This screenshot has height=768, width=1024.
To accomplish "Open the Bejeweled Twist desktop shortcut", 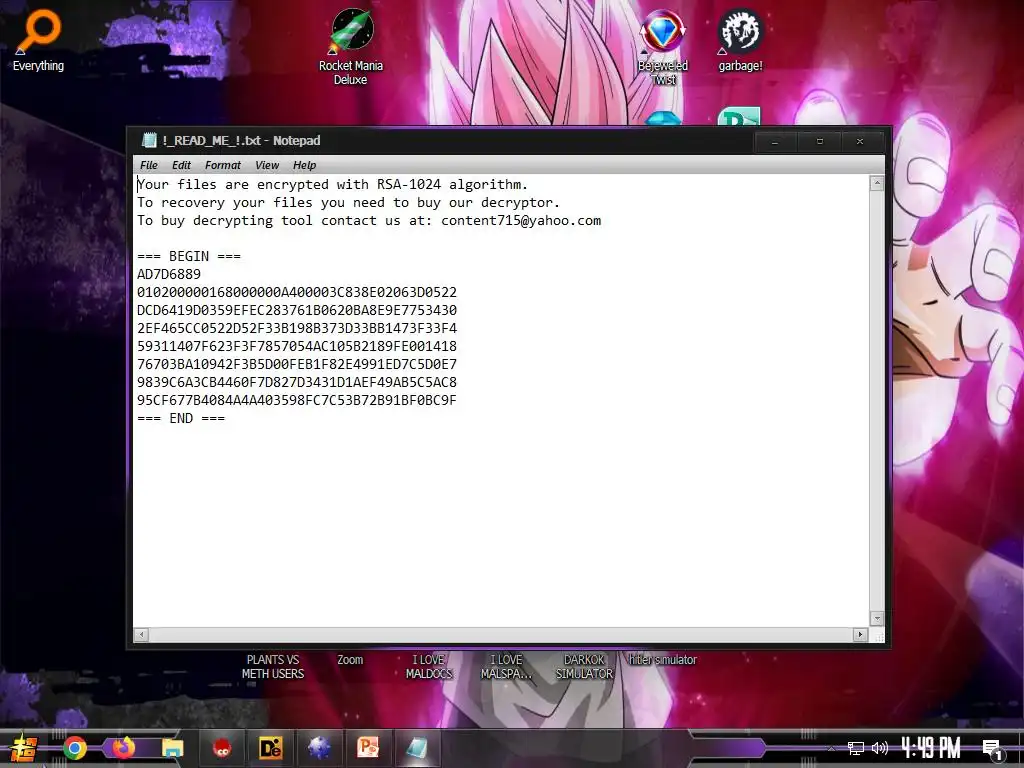I will point(663,47).
